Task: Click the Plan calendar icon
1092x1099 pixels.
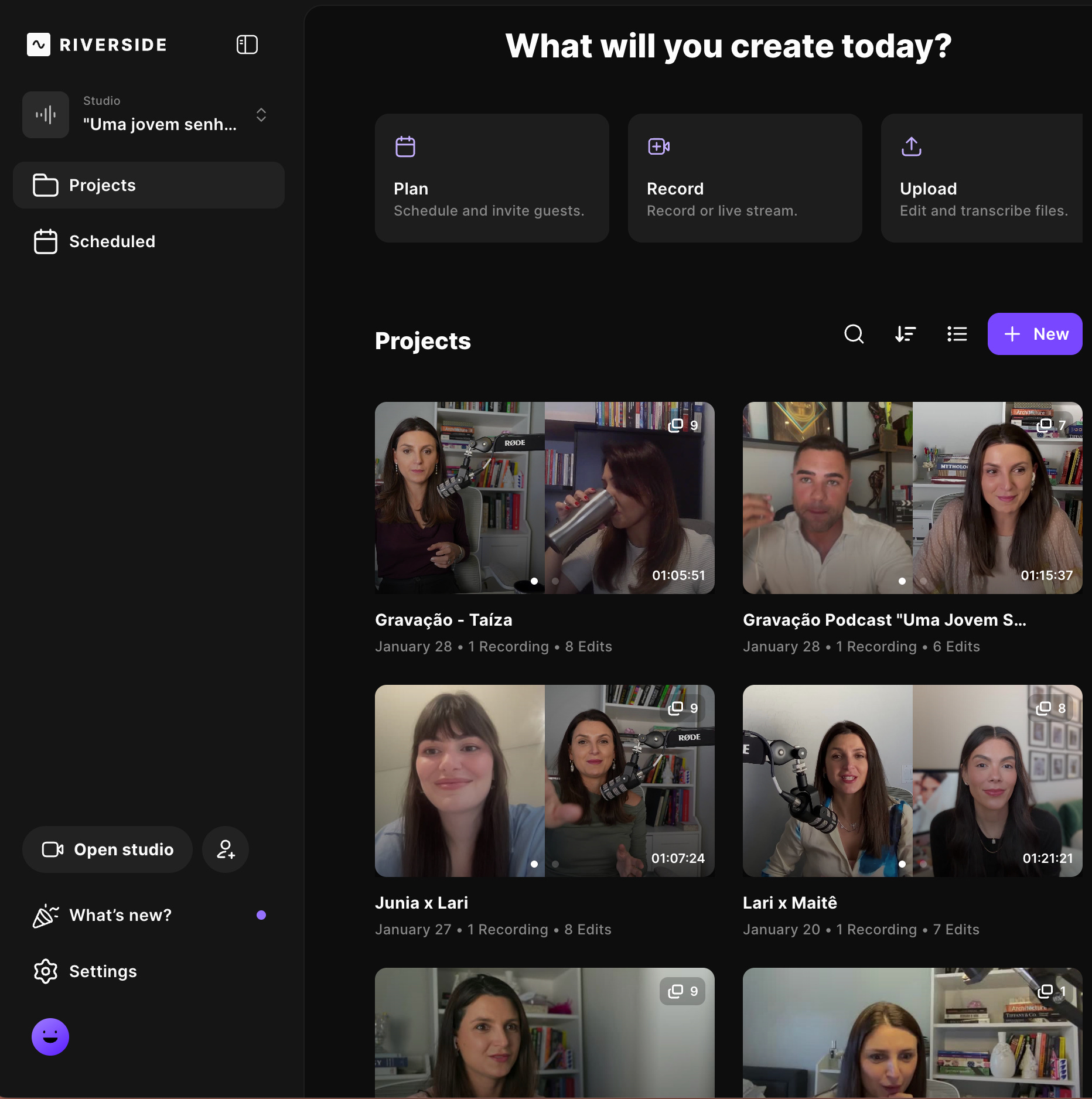Action: coord(405,146)
